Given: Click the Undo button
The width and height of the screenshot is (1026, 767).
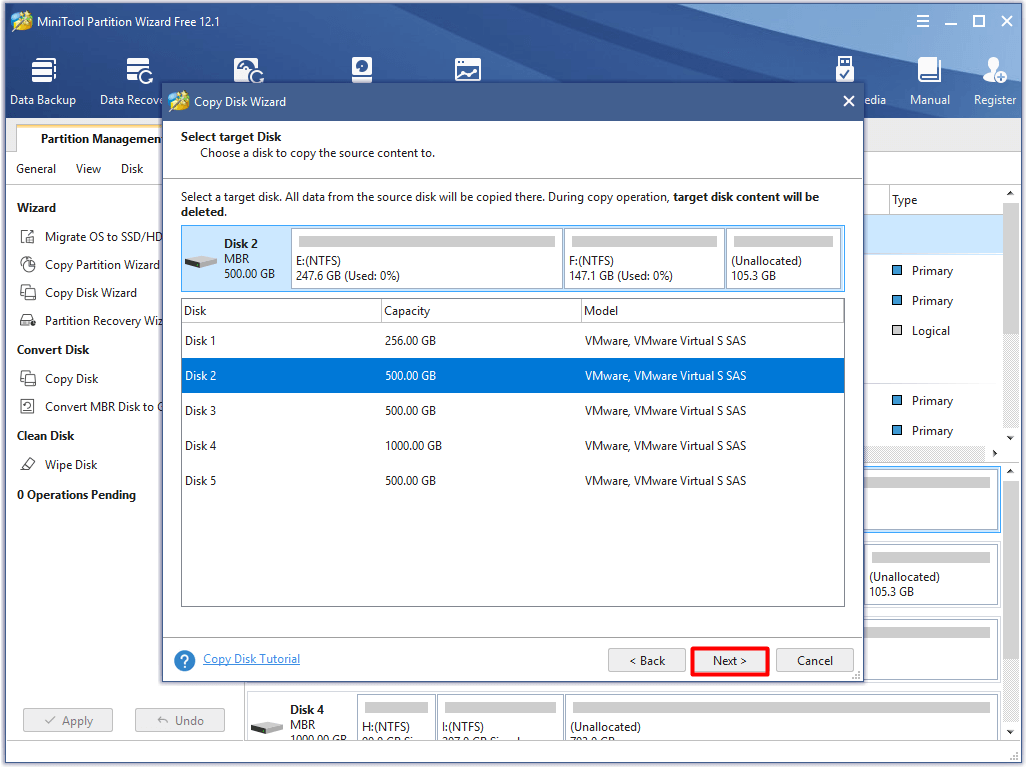Looking at the screenshot, I should [180, 720].
